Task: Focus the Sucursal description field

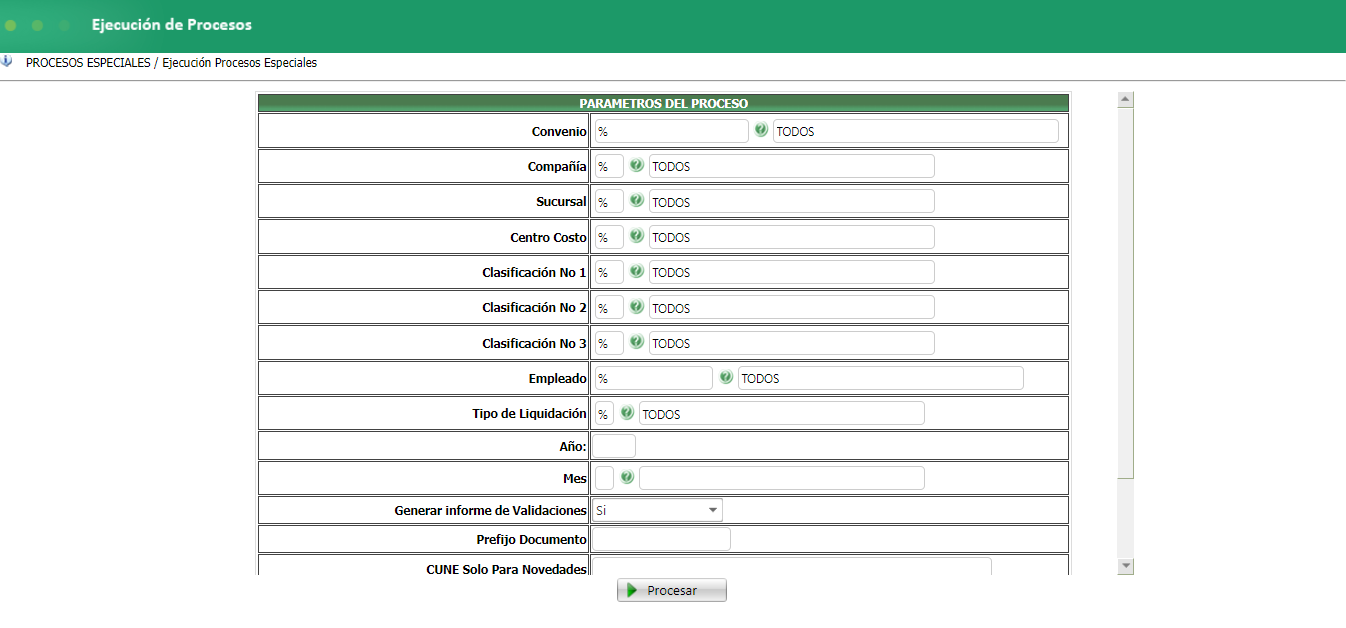Action: pos(792,201)
